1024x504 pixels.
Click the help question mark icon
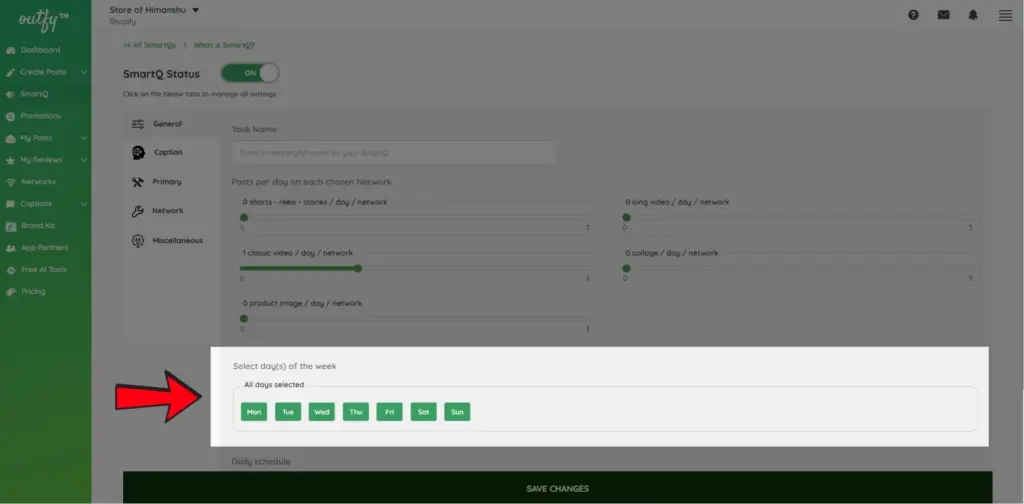coord(913,15)
